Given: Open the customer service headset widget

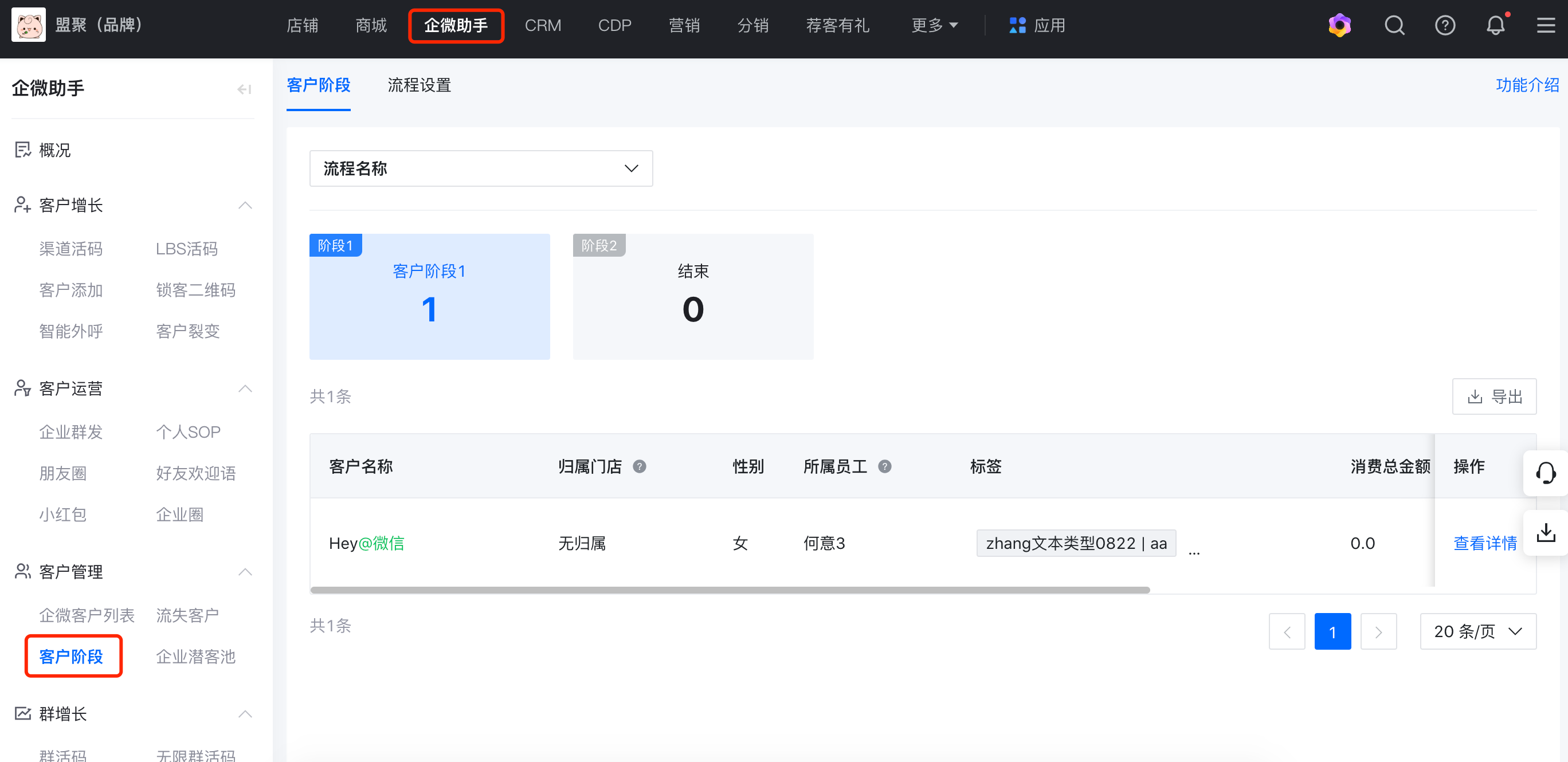Looking at the screenshot, I should pos(1545,473).
